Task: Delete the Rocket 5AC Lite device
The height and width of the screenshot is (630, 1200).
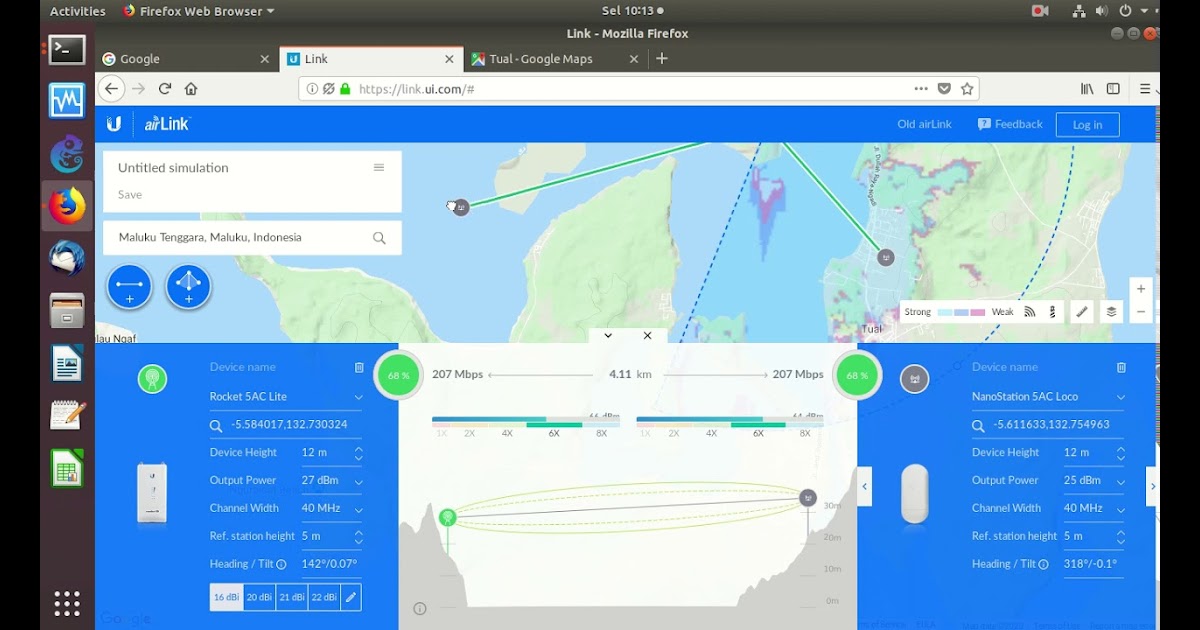Action: tap(359, 367)
